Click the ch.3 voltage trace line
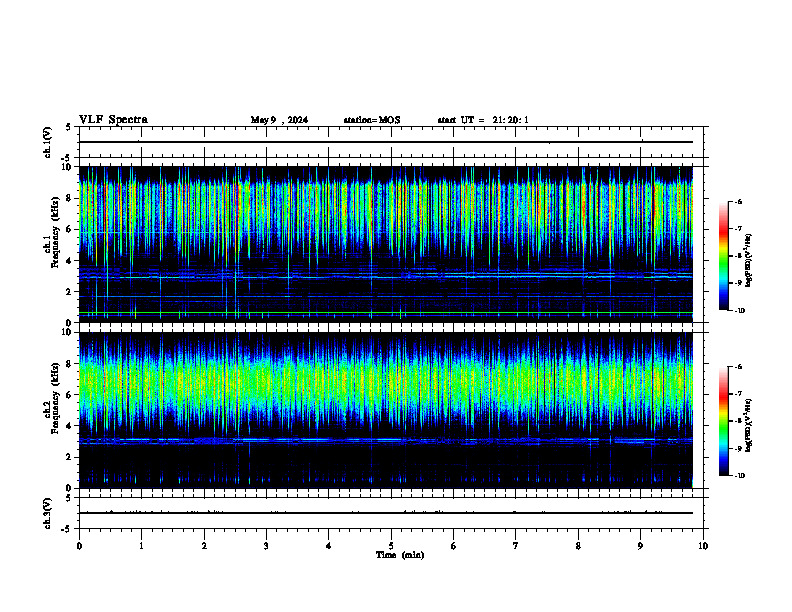 (386, 513)
